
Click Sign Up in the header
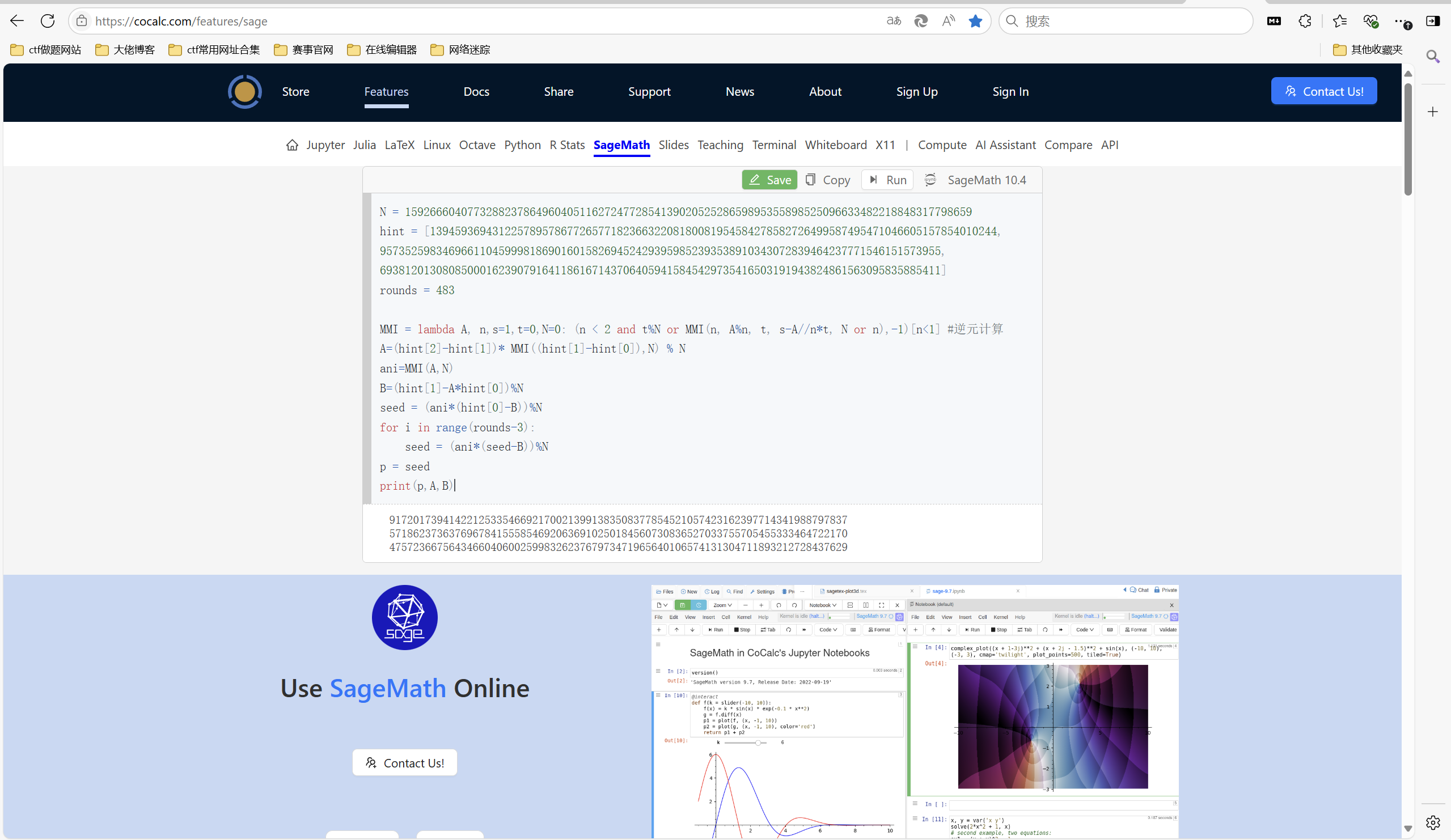[917, 92]
